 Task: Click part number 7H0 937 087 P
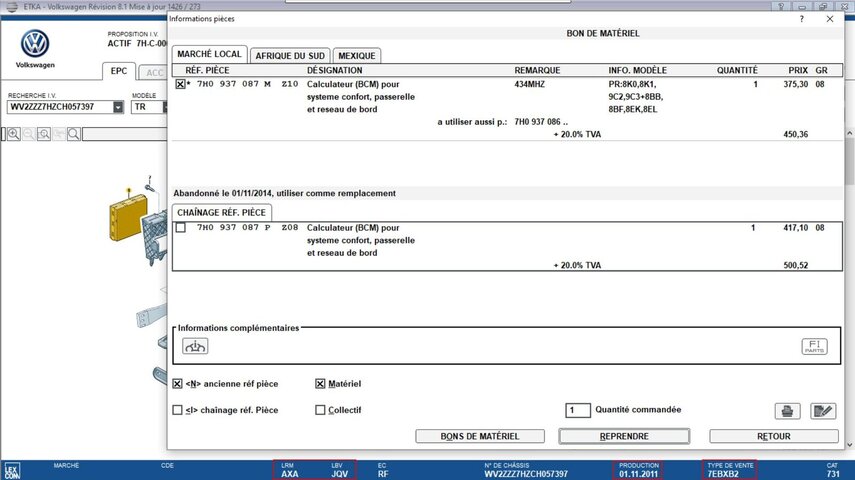click(234, 227)
